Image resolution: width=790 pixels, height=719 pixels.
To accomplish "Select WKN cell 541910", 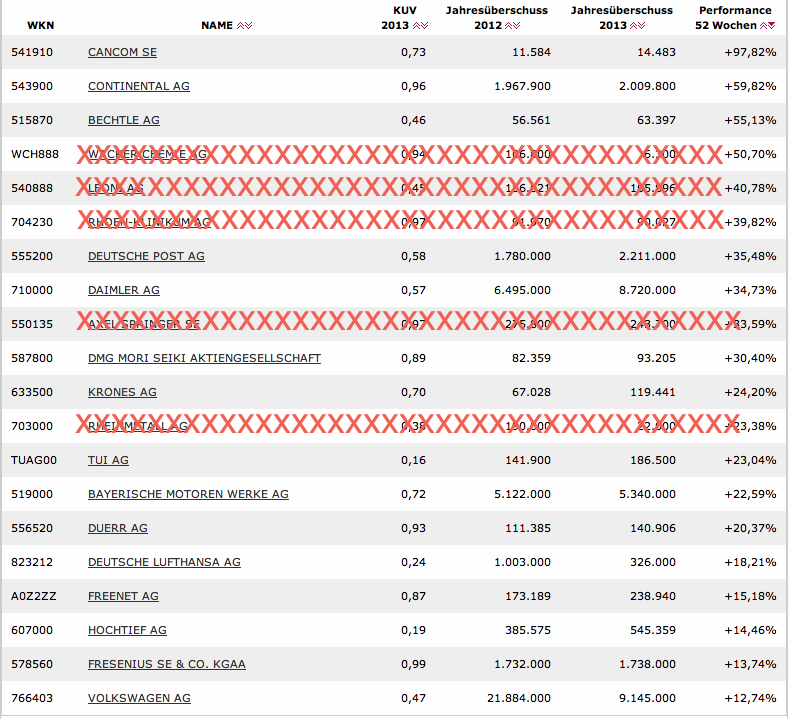I will (x=32, y=52).
